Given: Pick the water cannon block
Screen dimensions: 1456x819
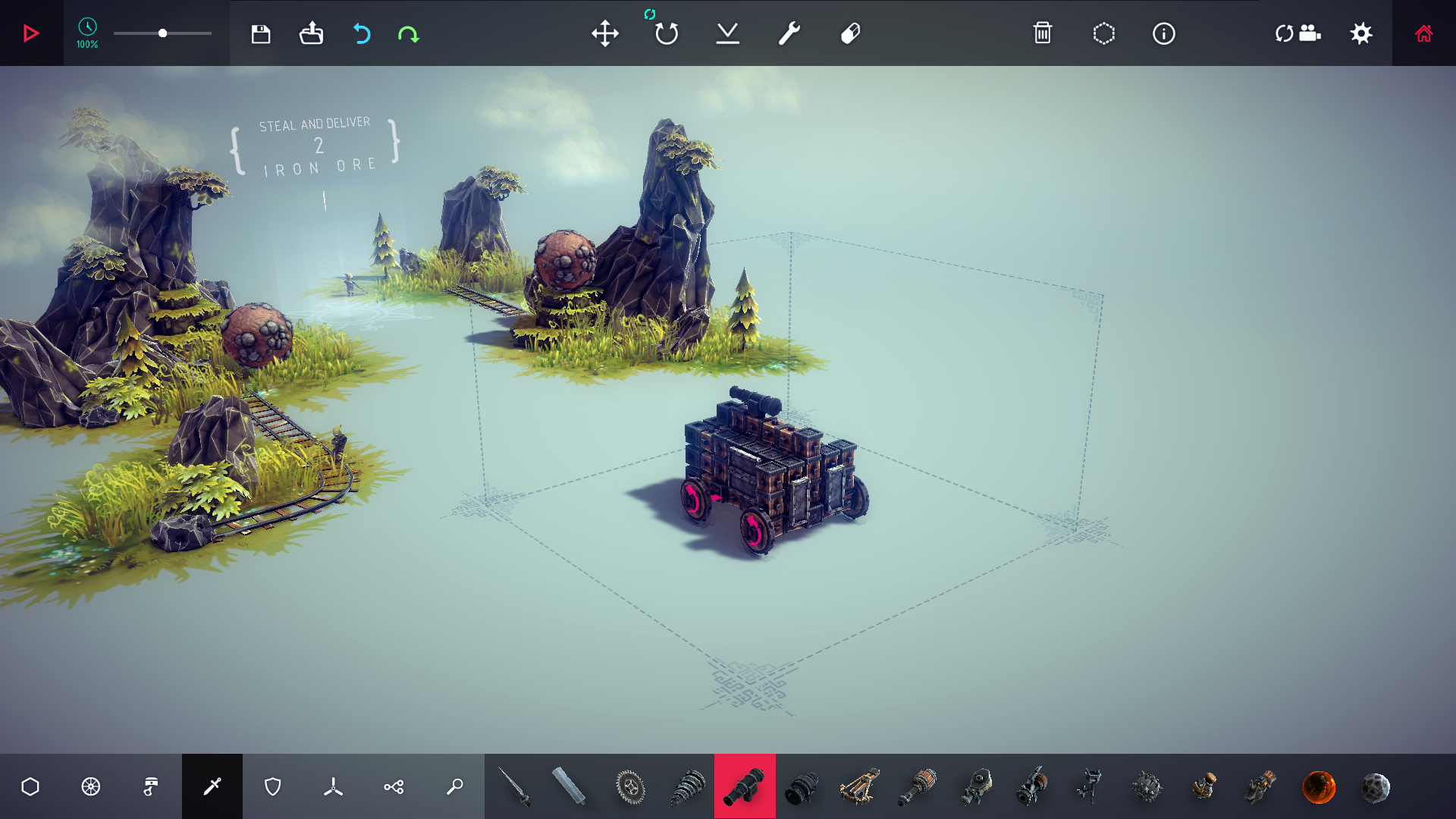Looking at the screenshot, I should (x=1031, y=786).
